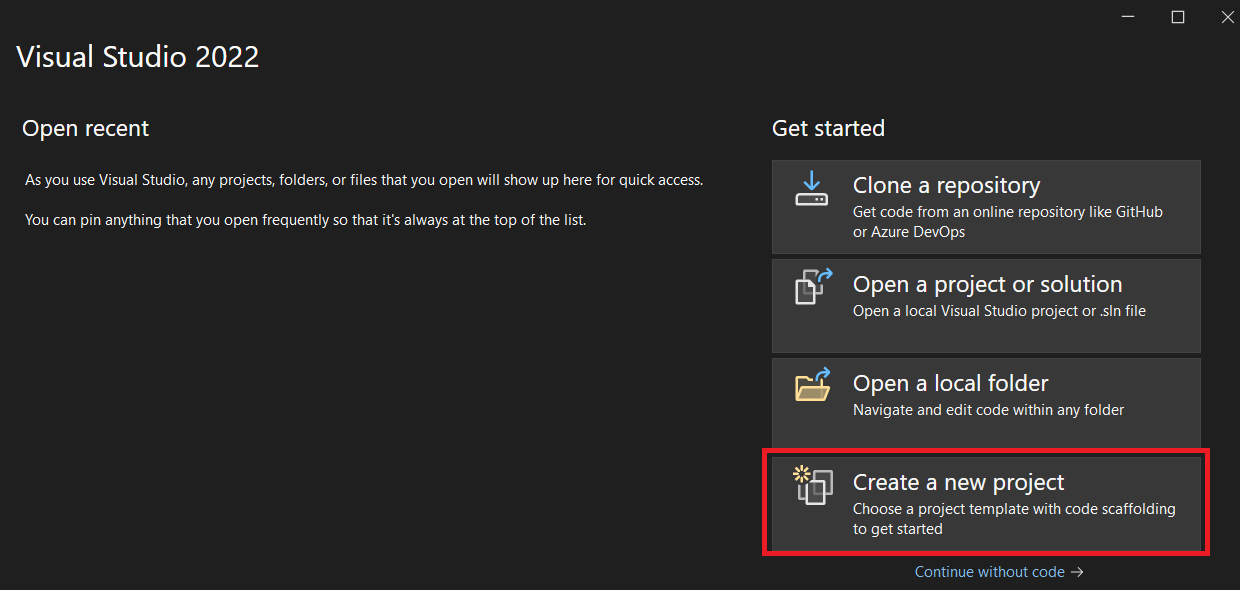Maximize the Visual Studio start window
Image resolution: width=1240 pixels, height=590 pixels.
click(x=1178, y=17)
